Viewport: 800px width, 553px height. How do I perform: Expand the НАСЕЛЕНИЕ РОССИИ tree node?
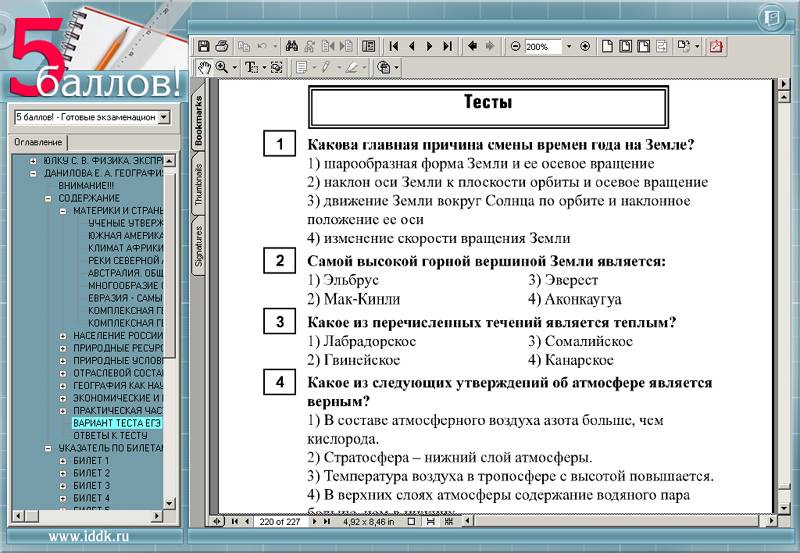click(63, 336)
